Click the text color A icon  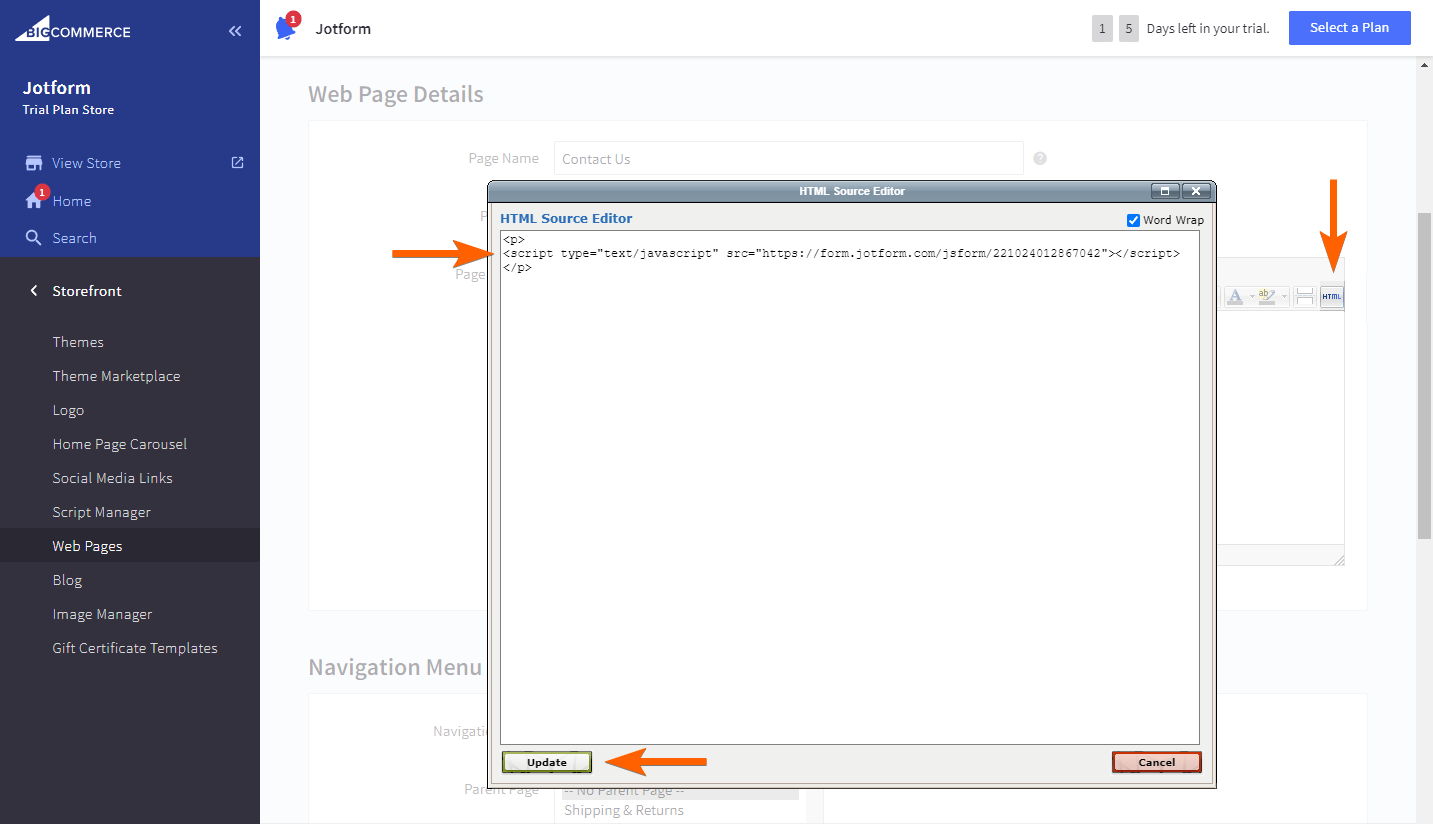[x=1234, y=296]
